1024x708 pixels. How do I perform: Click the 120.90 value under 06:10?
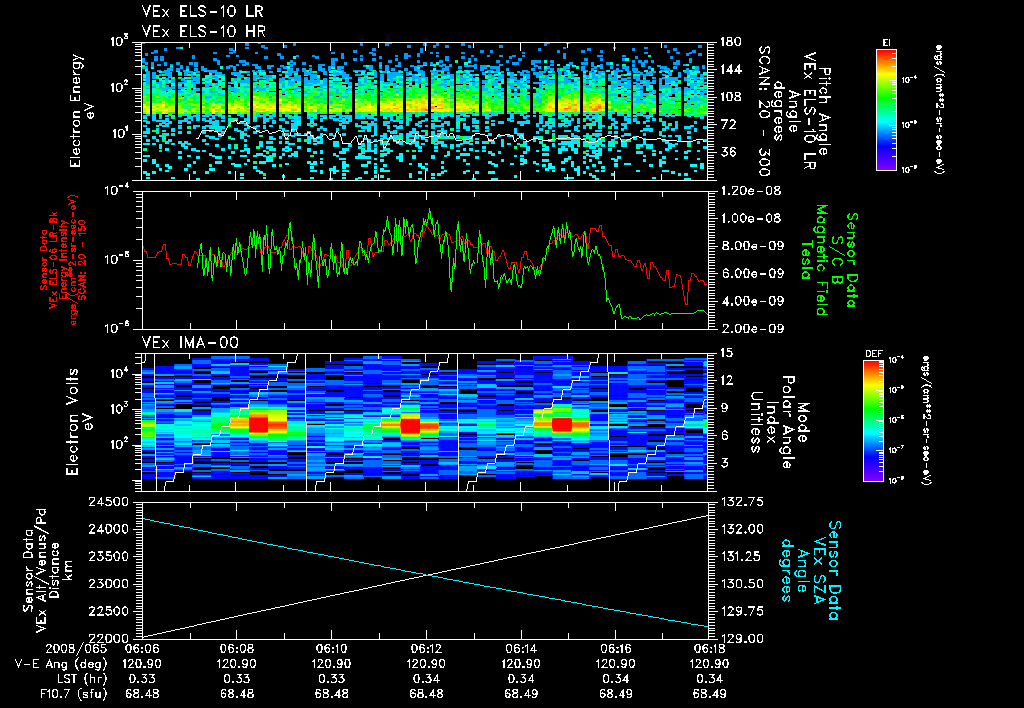331,664
